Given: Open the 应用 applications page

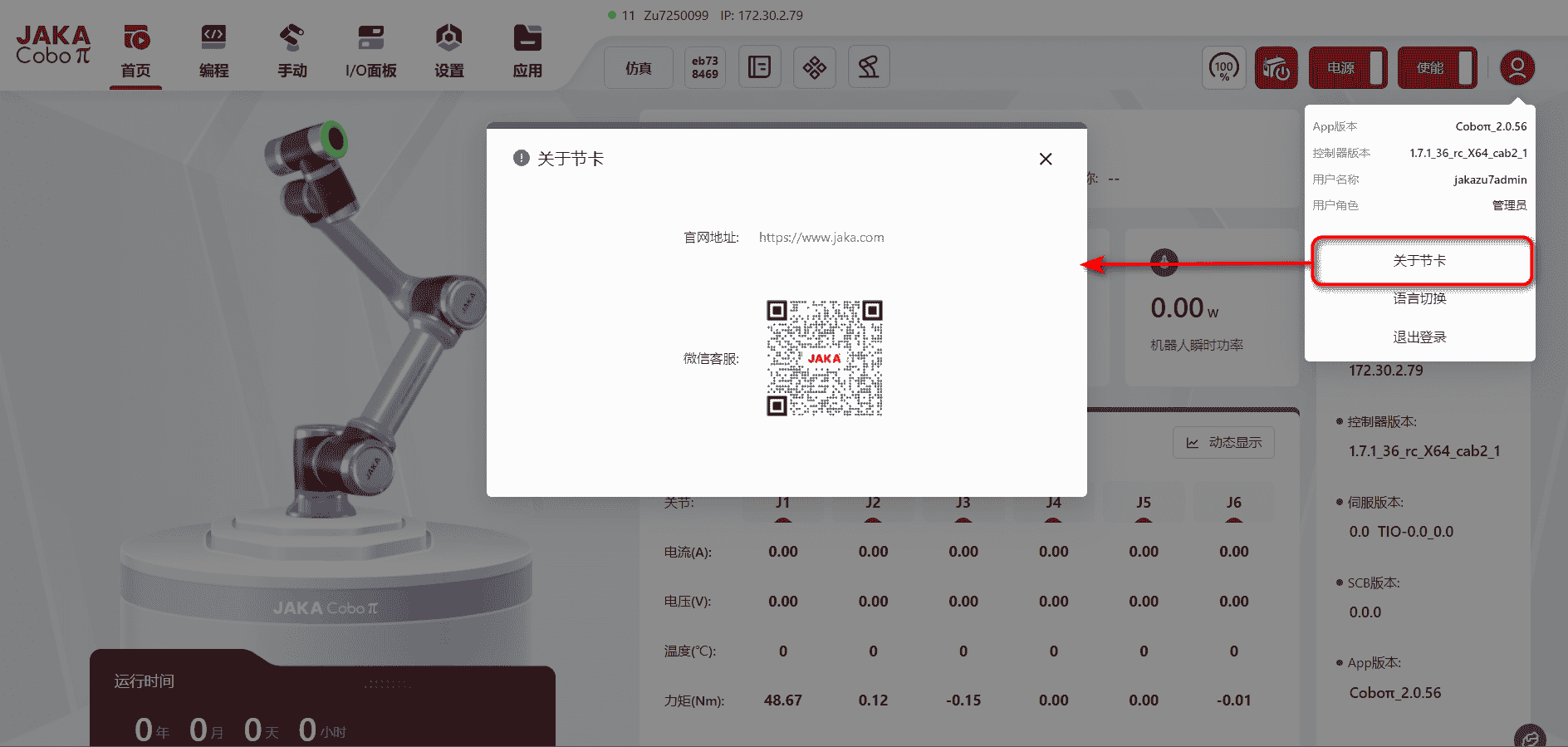Looking at the screenshot, I should coord(527,52).
